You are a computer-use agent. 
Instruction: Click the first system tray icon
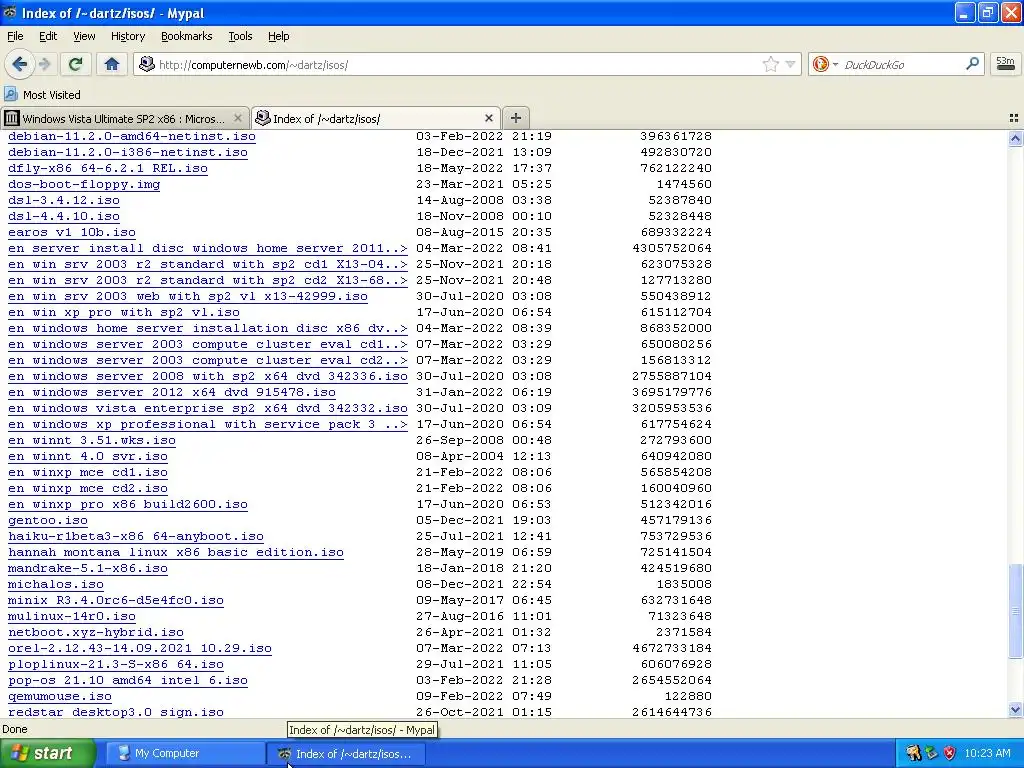pos(913,753)
